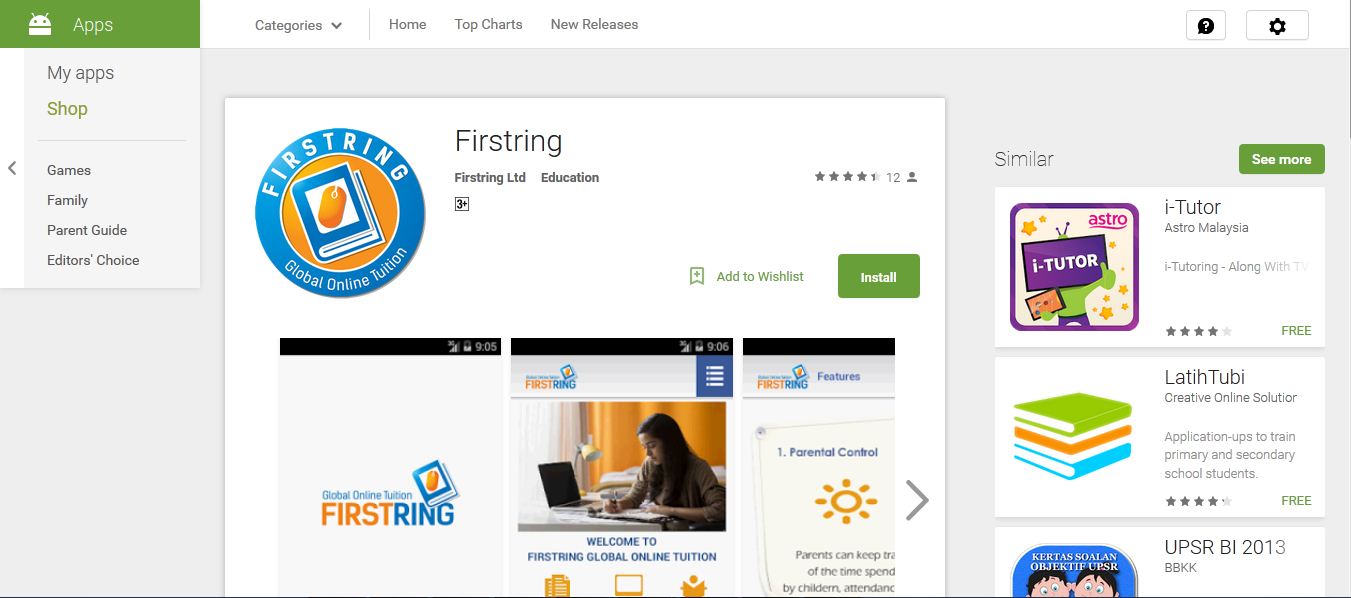Expand the Categories dropdown
This screenshot has height=598, width=1351.
[298, 25]
